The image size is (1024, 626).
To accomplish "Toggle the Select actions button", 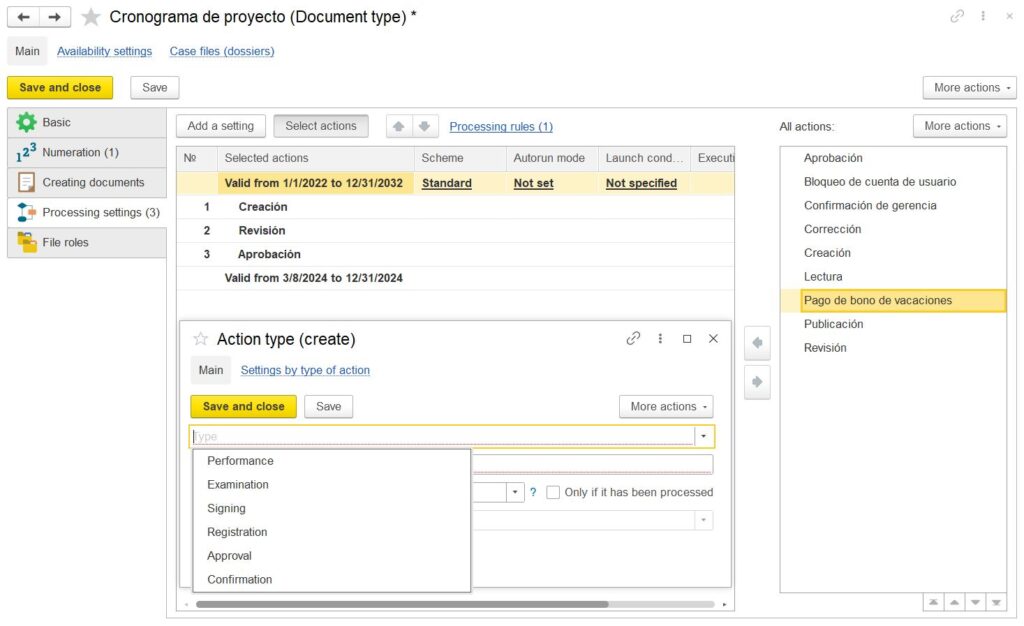I will [320, 126].
